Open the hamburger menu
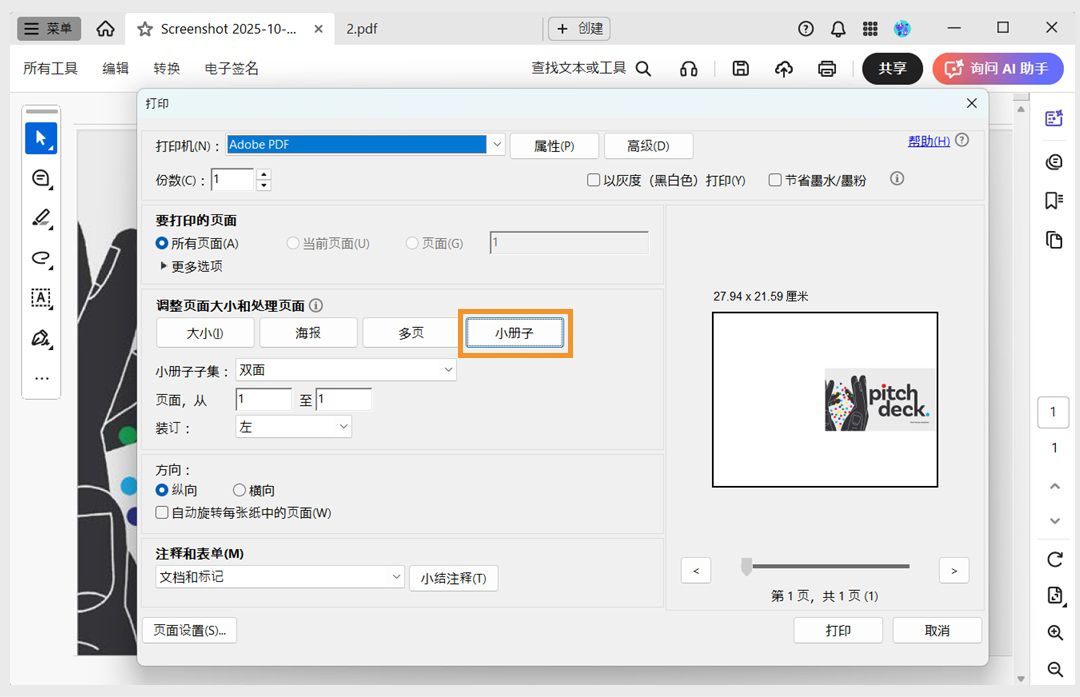Screen dimensions: 1080x697 pyautogui.click(x=47, y=28)
